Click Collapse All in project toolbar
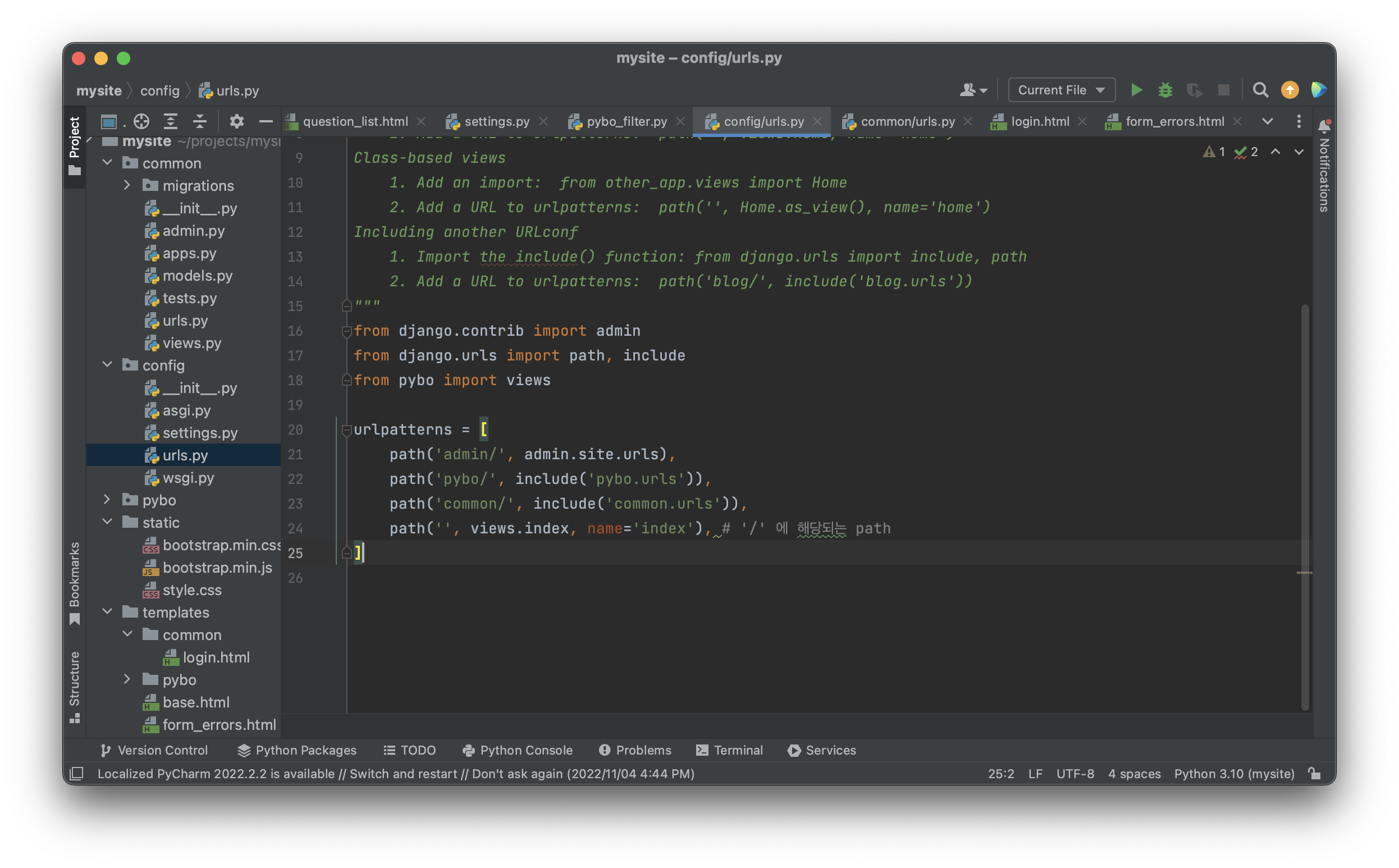Screen dimensions: 1399x868 pyautogui.click(x=199, y=121)
